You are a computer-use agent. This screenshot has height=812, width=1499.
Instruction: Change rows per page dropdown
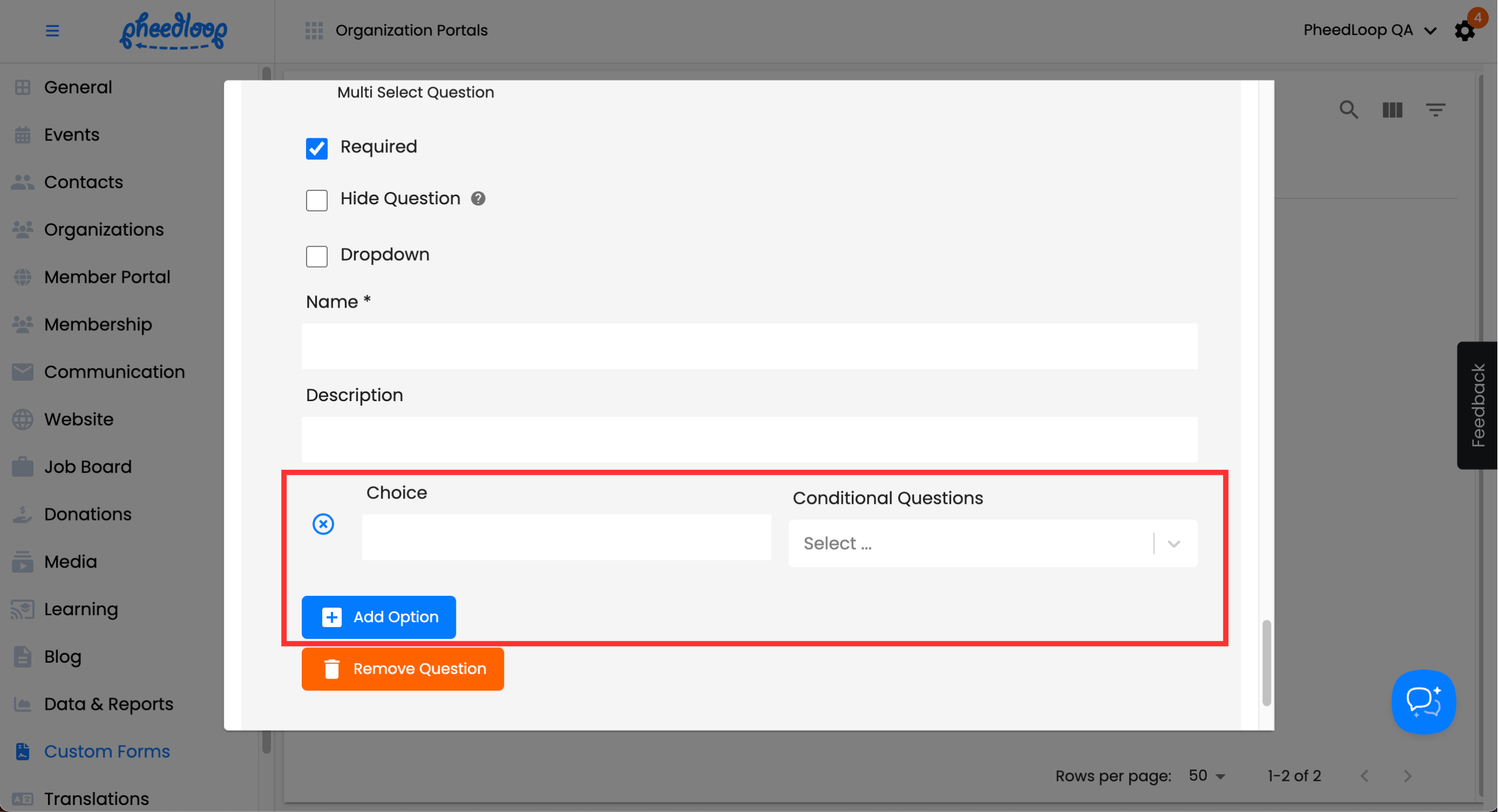click(1207, 776)
